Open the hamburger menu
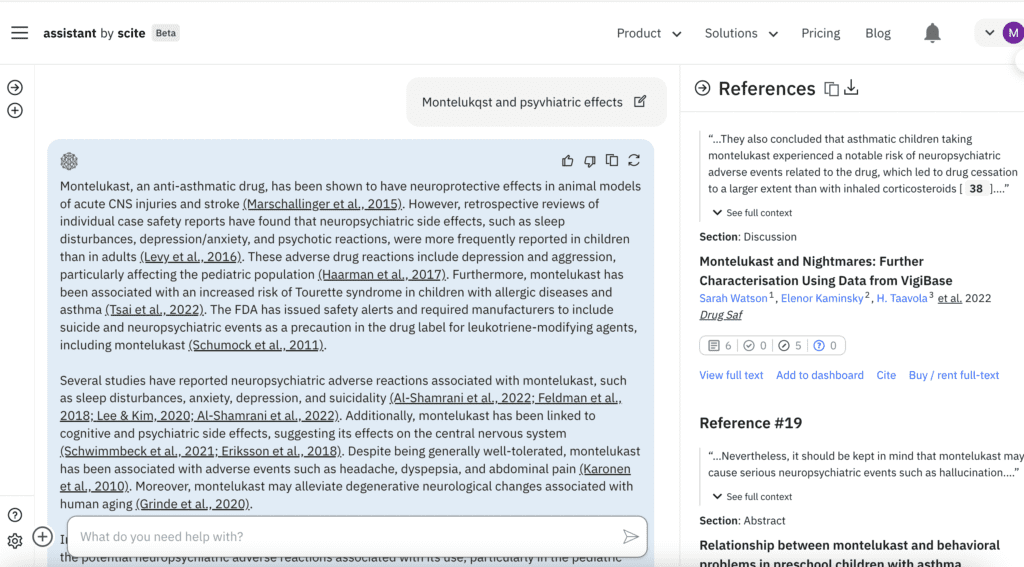This screenshot has height=567, width=1024. [20, 33]
